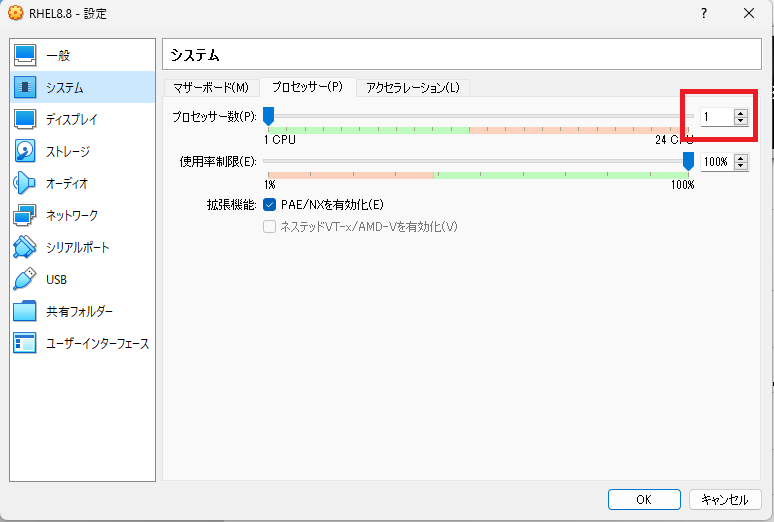Click the 使用率制限(E): label

click(218, 161)
